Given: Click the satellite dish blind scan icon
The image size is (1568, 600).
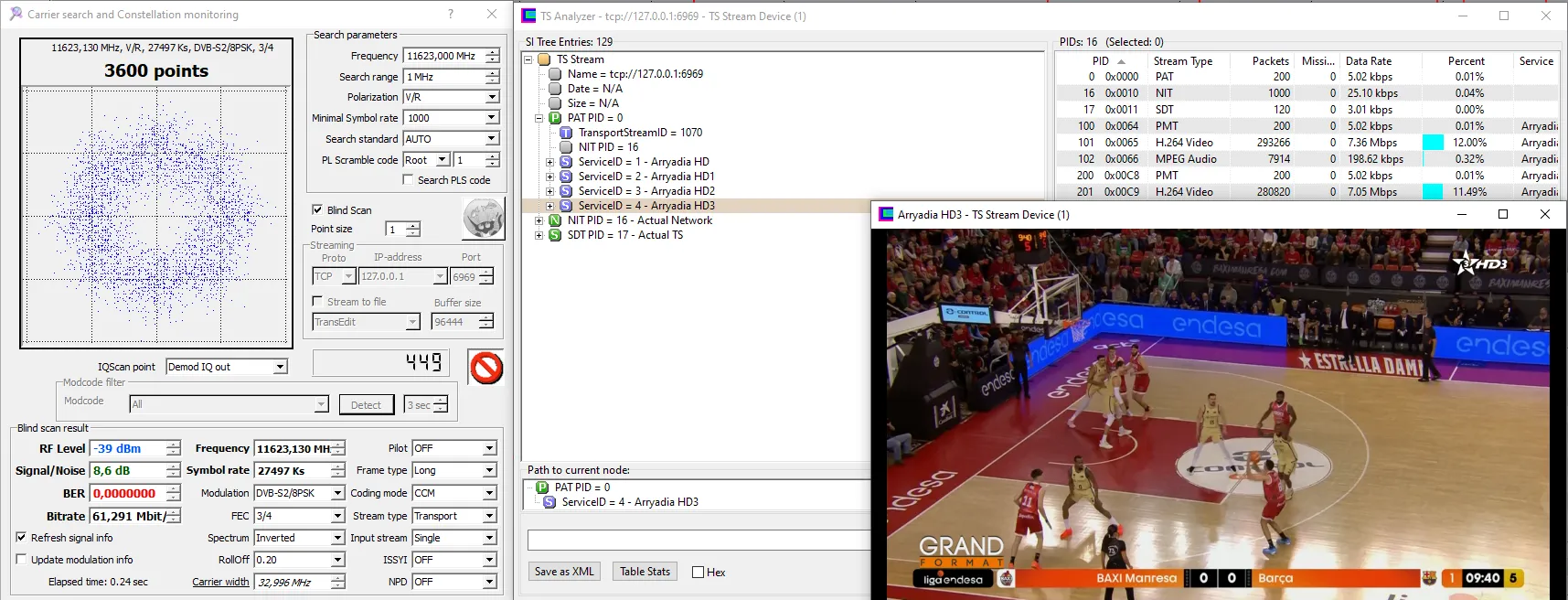Looking at the screenshot, I should pyautogui.click(x=483, y=220).
